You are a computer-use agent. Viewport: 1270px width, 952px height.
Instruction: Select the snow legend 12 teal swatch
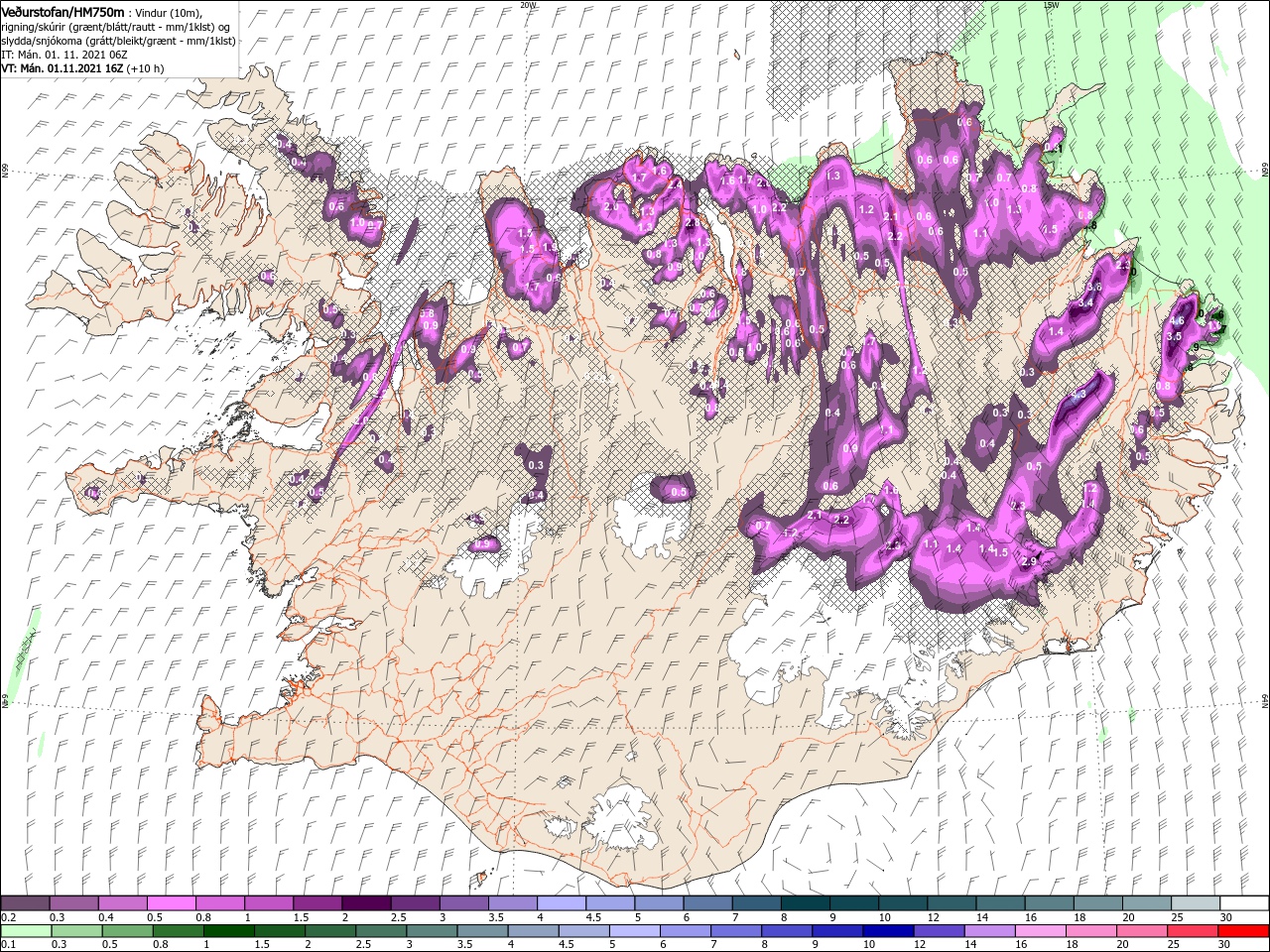coord(952,902)
